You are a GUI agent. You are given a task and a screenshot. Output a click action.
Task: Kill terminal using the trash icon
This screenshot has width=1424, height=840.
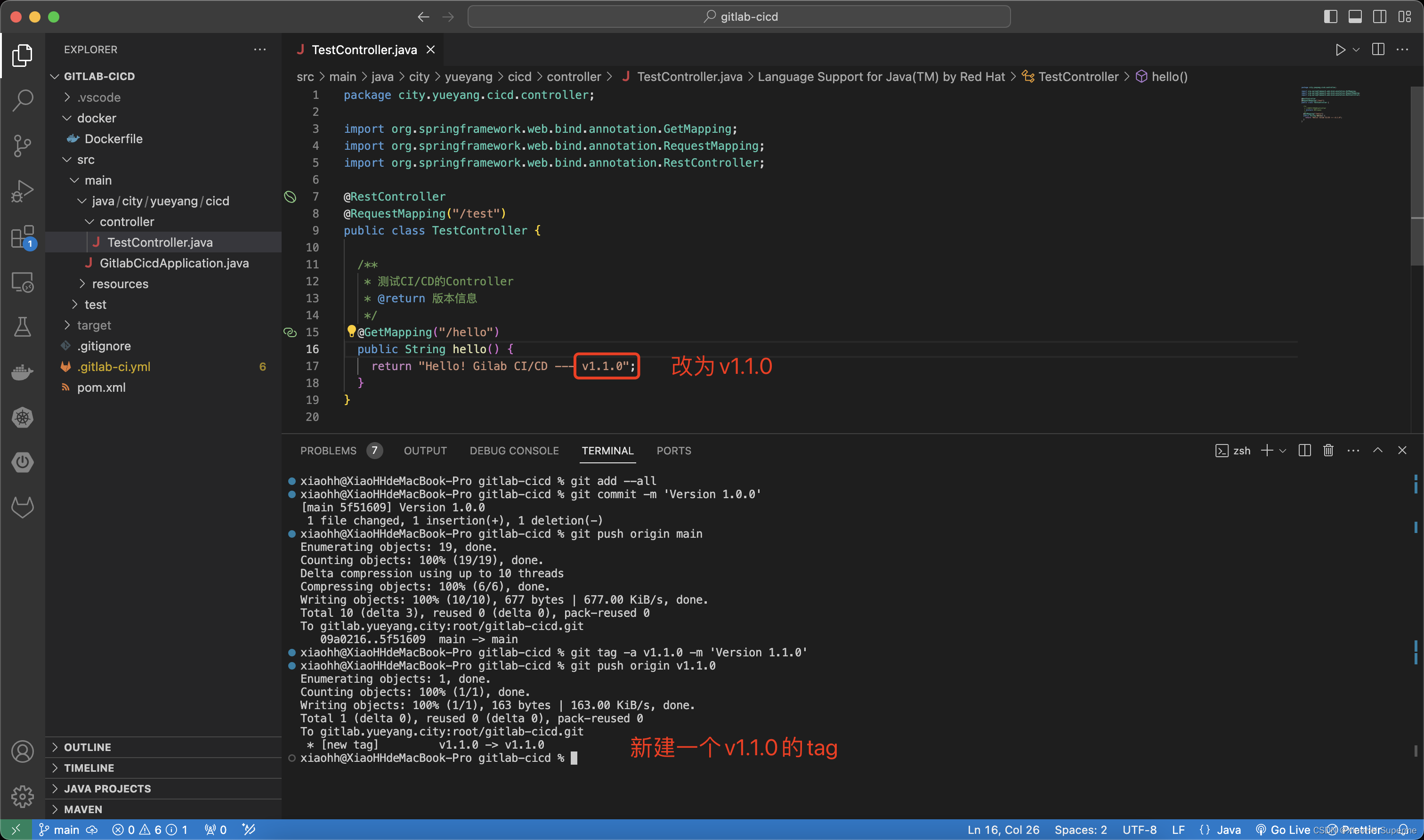(1328, 451)
